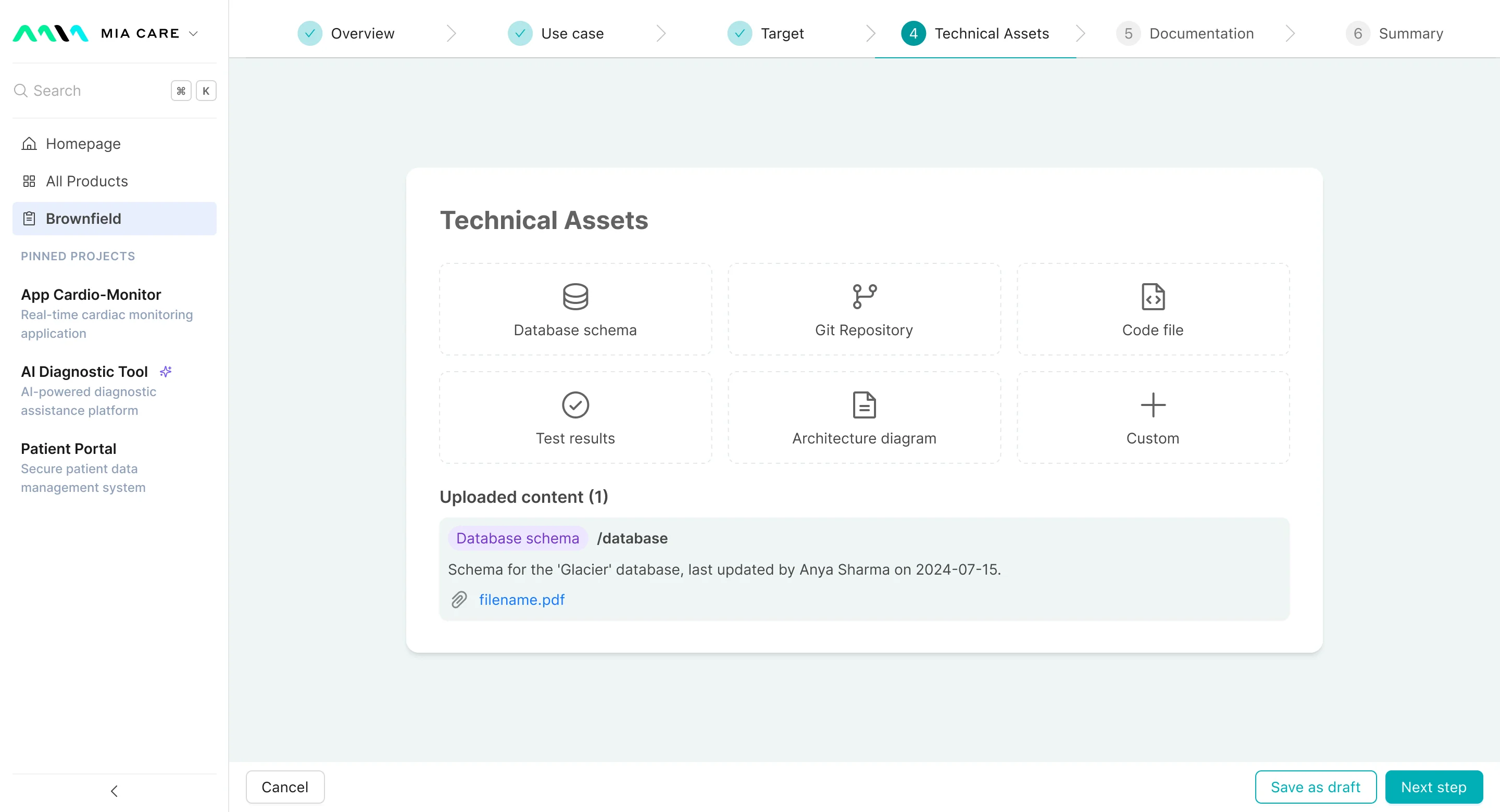Expand the step after Technical Assets chevron
This screenshot has width=1500, height=812.
tap(1080, 33)
